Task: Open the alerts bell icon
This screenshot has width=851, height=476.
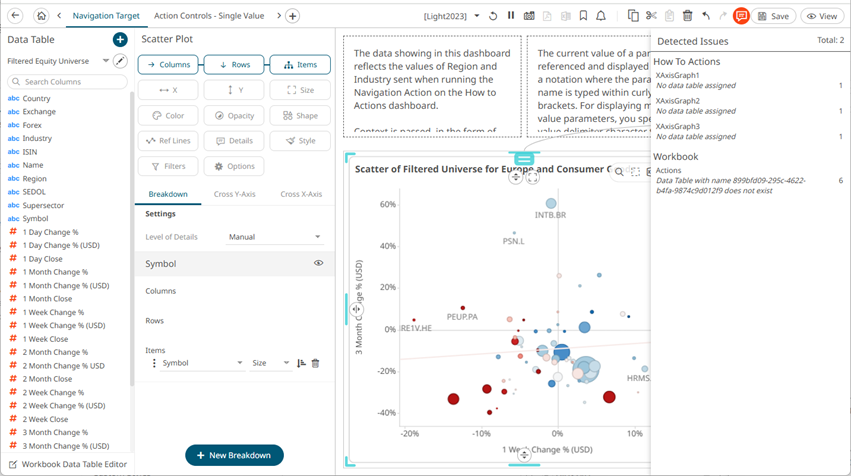Action: pos(600,16)
